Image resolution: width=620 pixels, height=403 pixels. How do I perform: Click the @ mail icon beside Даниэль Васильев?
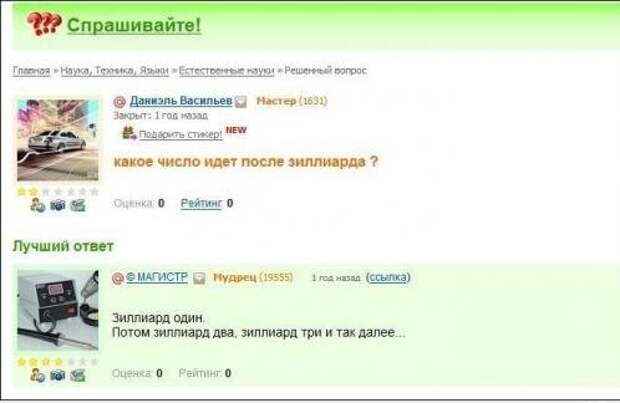(119, 102)
